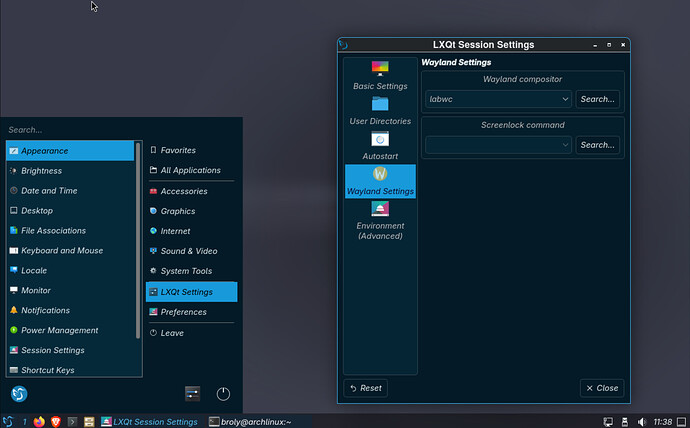The image size is (690, 428).
Task: Click the menu list scrollbar
Action: (138, 240)
